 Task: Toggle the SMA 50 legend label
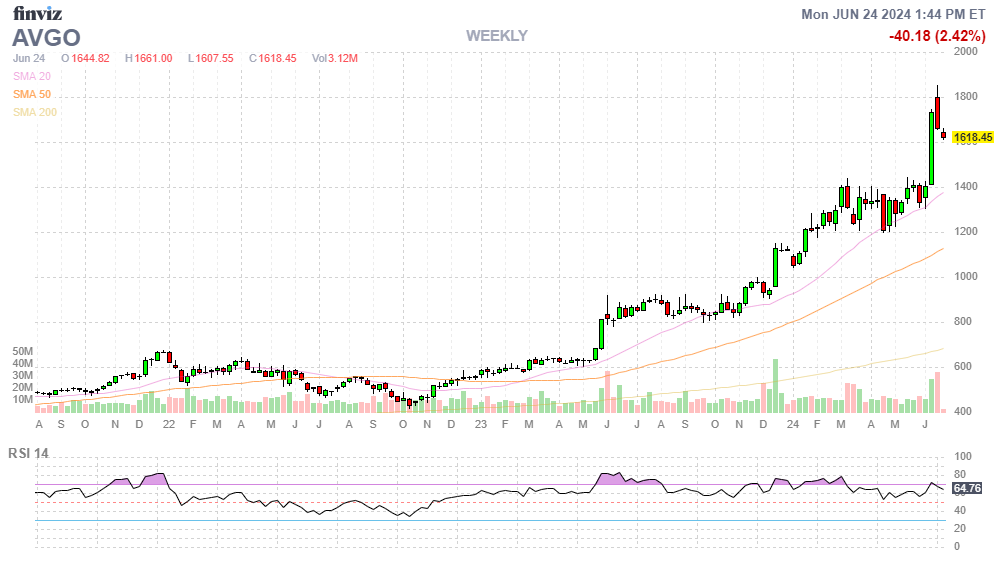click(x=32, y=94)
